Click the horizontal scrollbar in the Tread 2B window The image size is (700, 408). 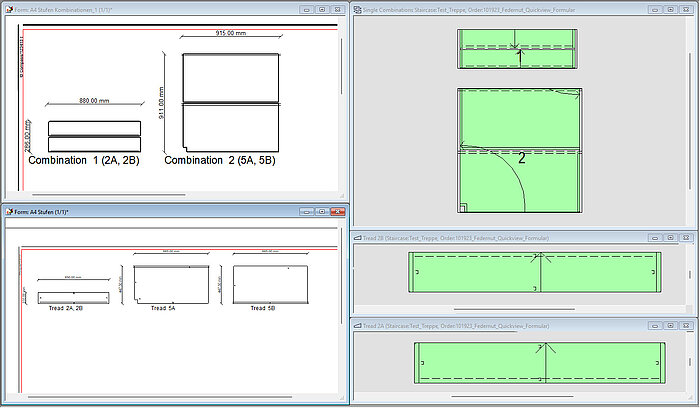point(514,309)
